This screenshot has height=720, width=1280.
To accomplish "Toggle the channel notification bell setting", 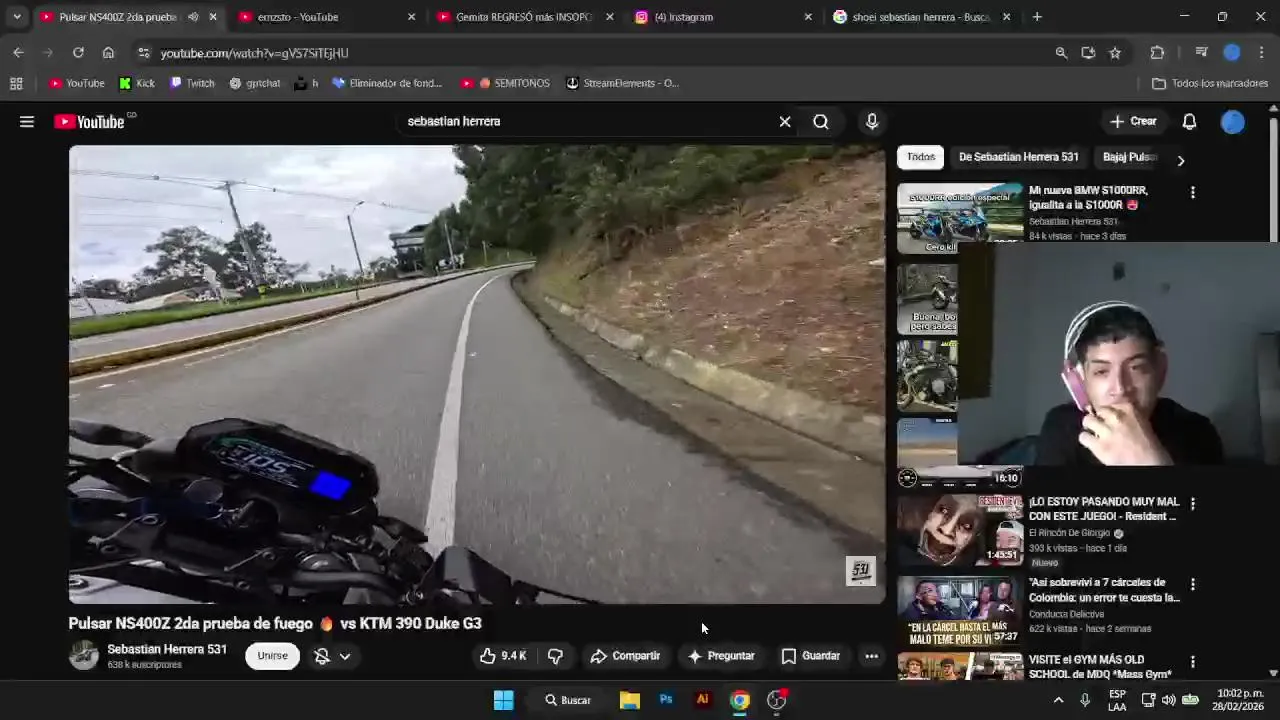I will pyautogui.click(x=322, y=656).
